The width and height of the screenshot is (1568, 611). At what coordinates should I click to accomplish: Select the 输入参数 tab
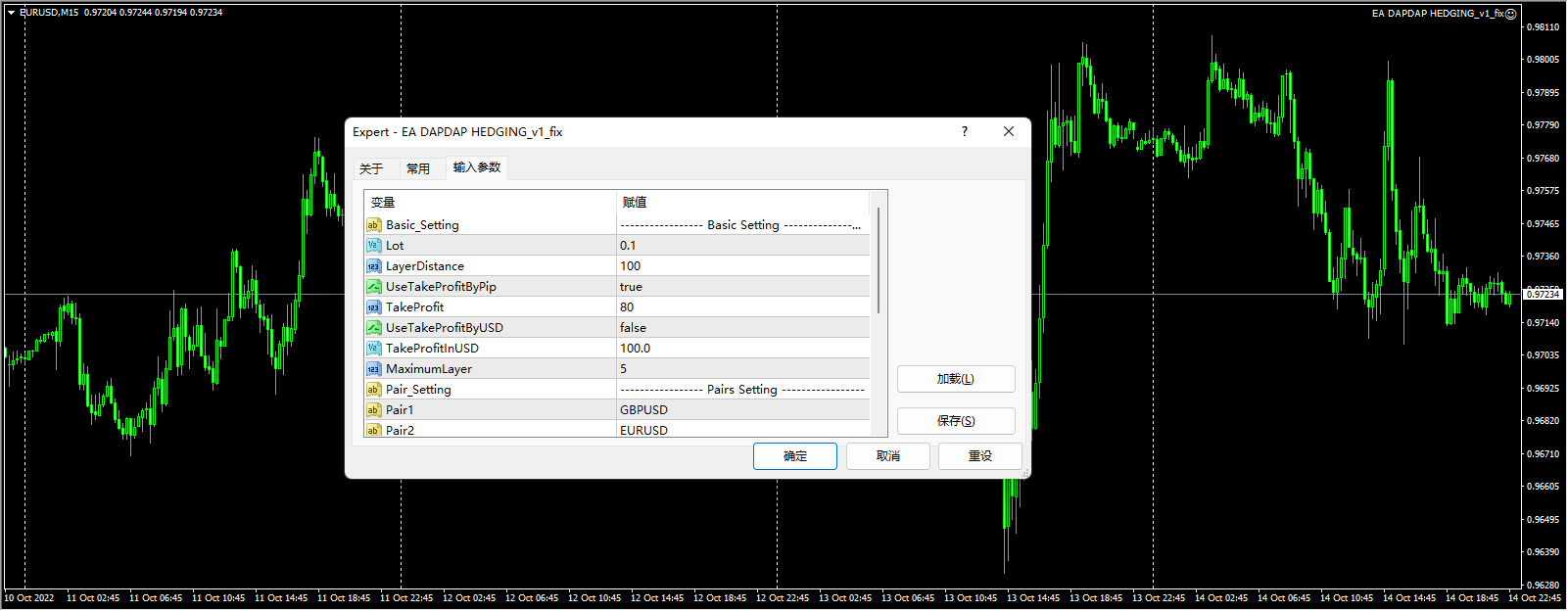(477, 167)
